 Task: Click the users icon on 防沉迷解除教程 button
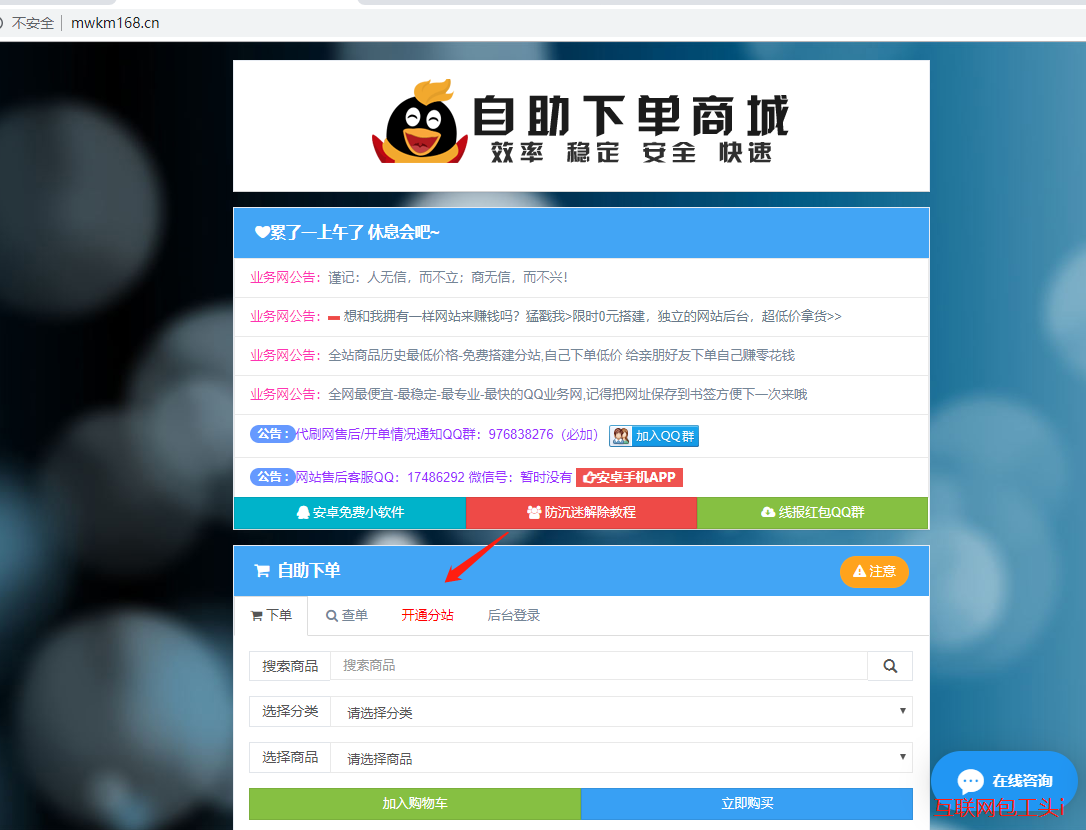tap(532, 512)
